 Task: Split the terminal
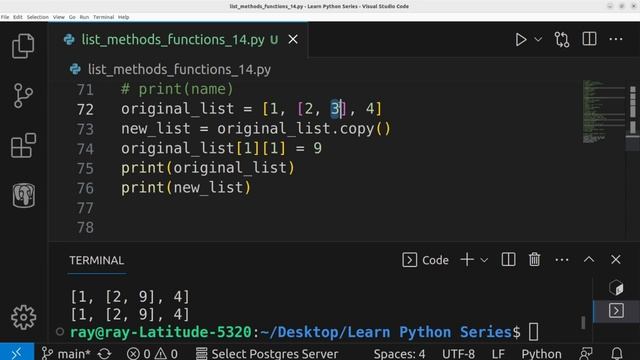(508, 260)
